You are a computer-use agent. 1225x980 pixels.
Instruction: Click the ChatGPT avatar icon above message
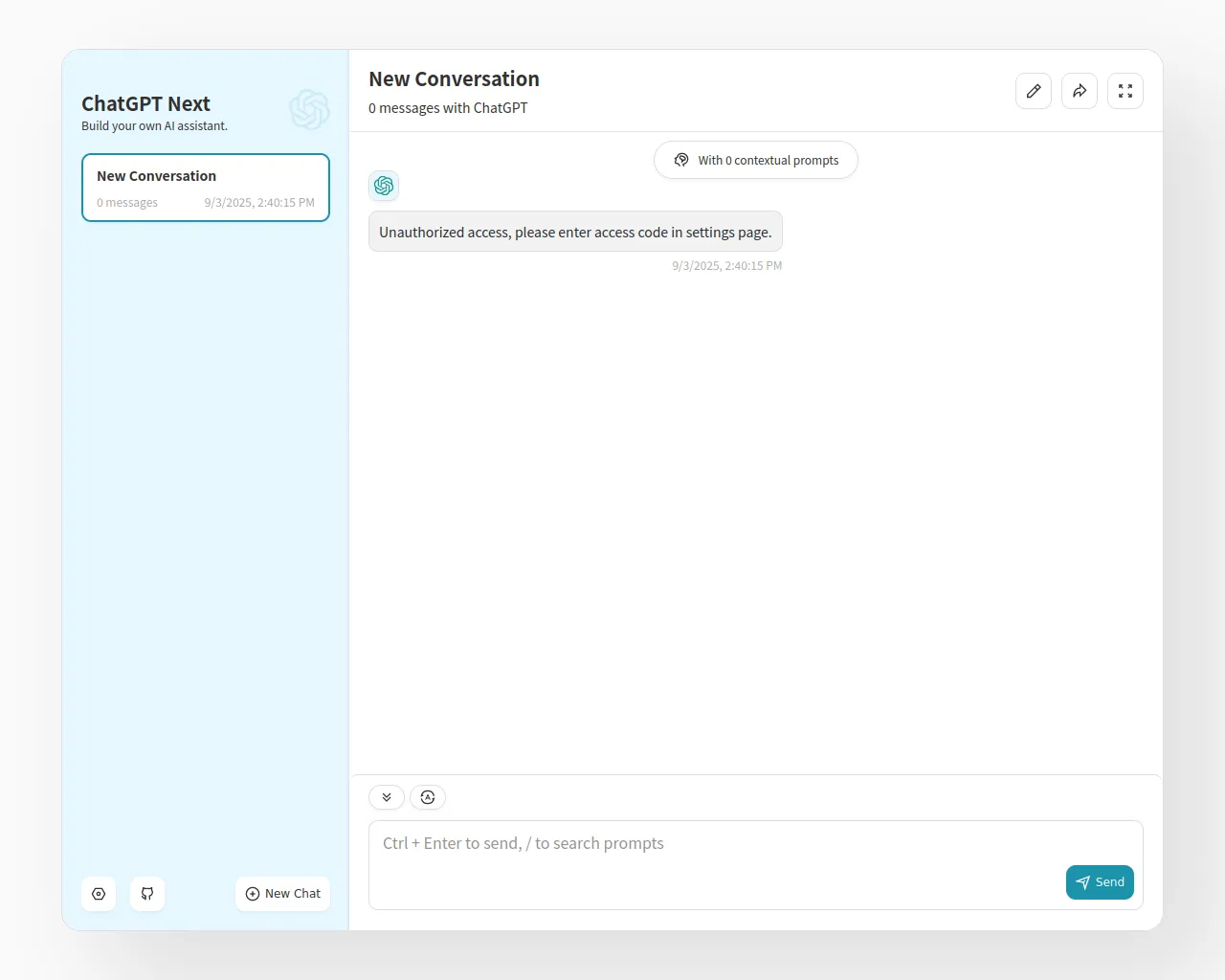tap(384, 186)
